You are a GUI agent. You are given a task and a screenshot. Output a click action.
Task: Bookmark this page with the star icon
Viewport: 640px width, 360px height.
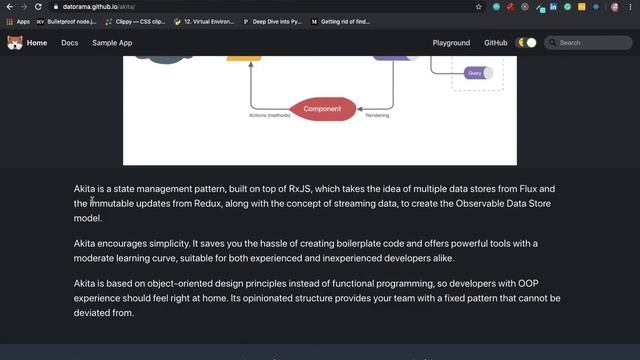(x=478, y=7)
